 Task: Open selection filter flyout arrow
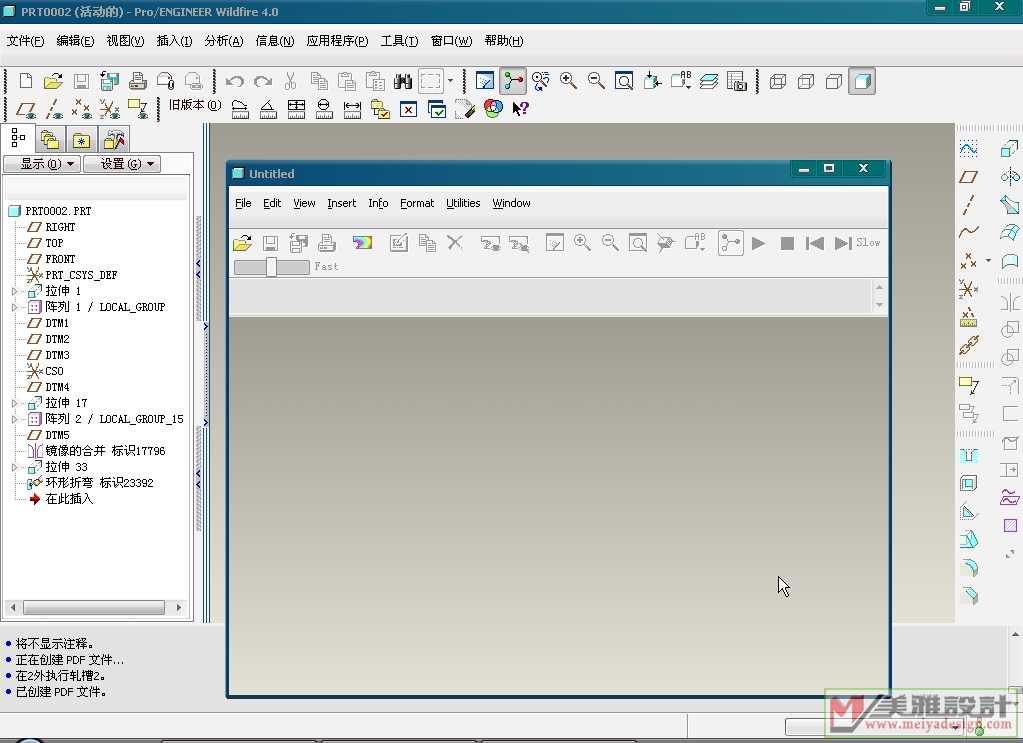coord(450,81)
